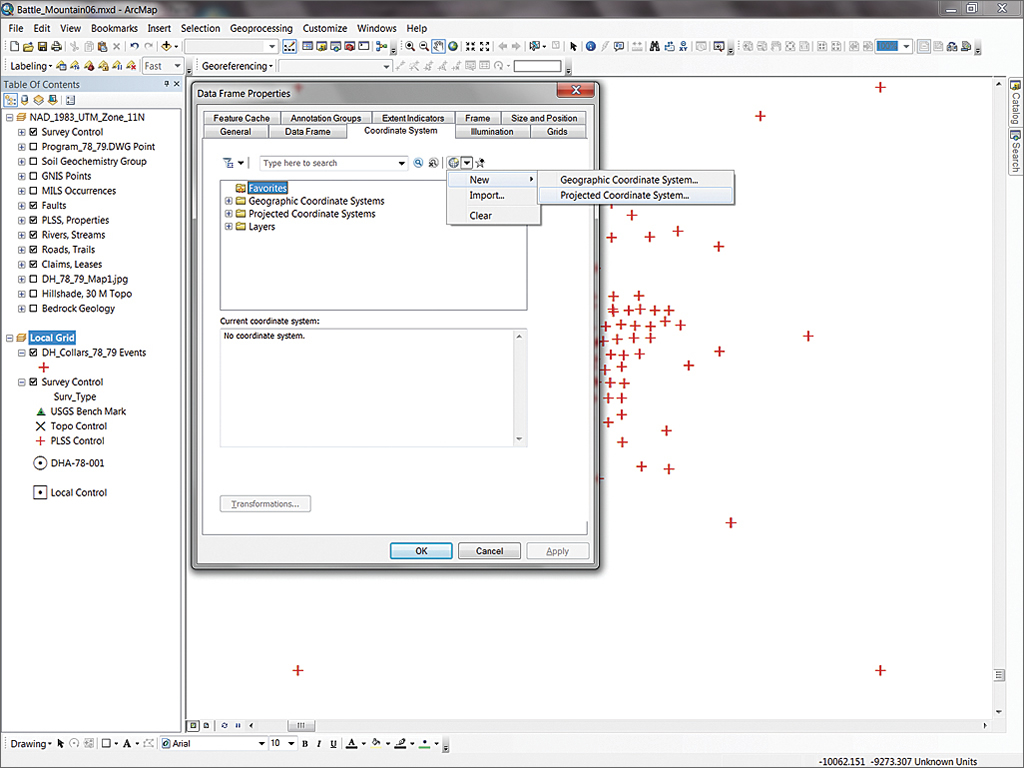Toggle the GNIS Points layer checkbox
Viewport: 1024px width, 768px height.
point(33,176)
